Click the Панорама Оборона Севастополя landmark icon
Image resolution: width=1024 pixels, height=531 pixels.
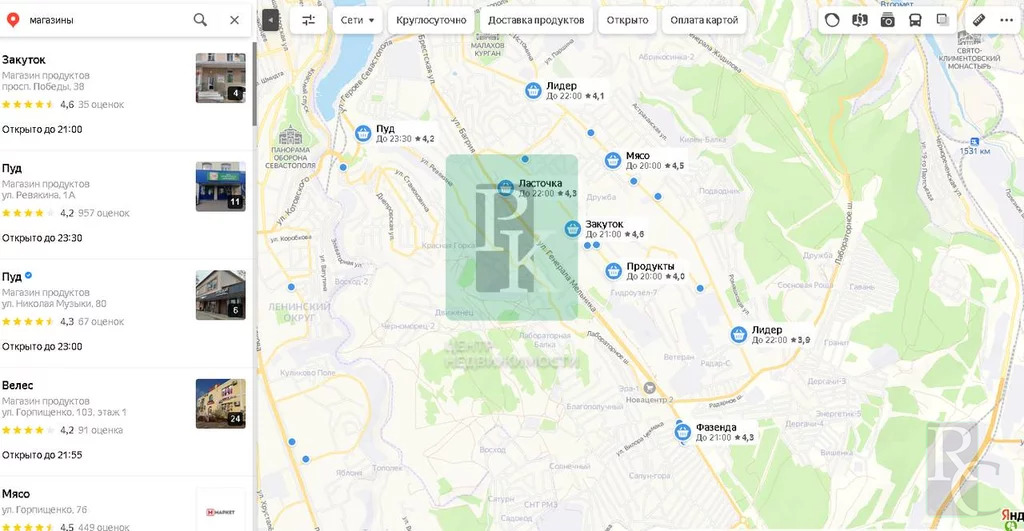[291, 136]
